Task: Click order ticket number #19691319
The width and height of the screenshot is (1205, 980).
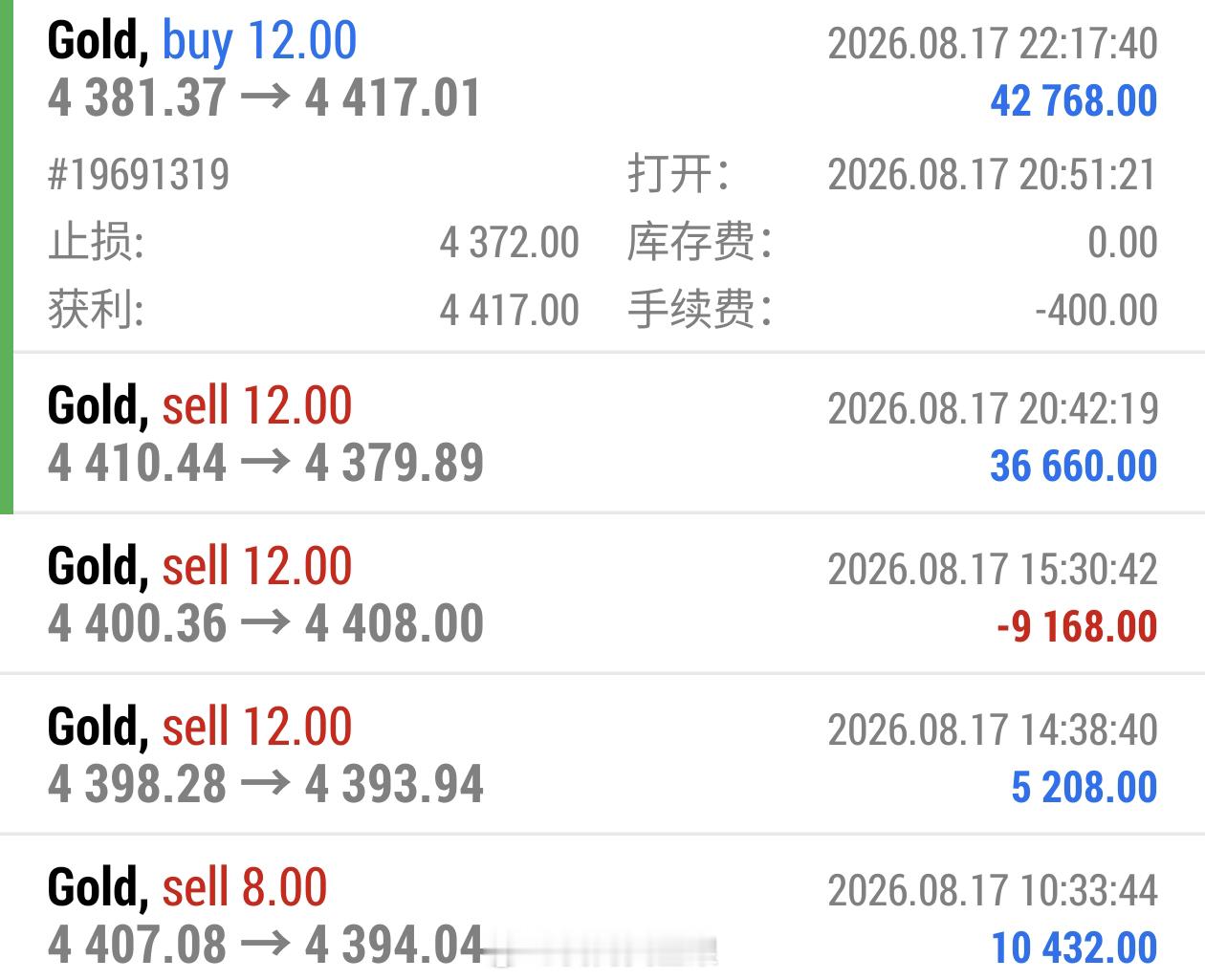Action: tap(139, 175)
